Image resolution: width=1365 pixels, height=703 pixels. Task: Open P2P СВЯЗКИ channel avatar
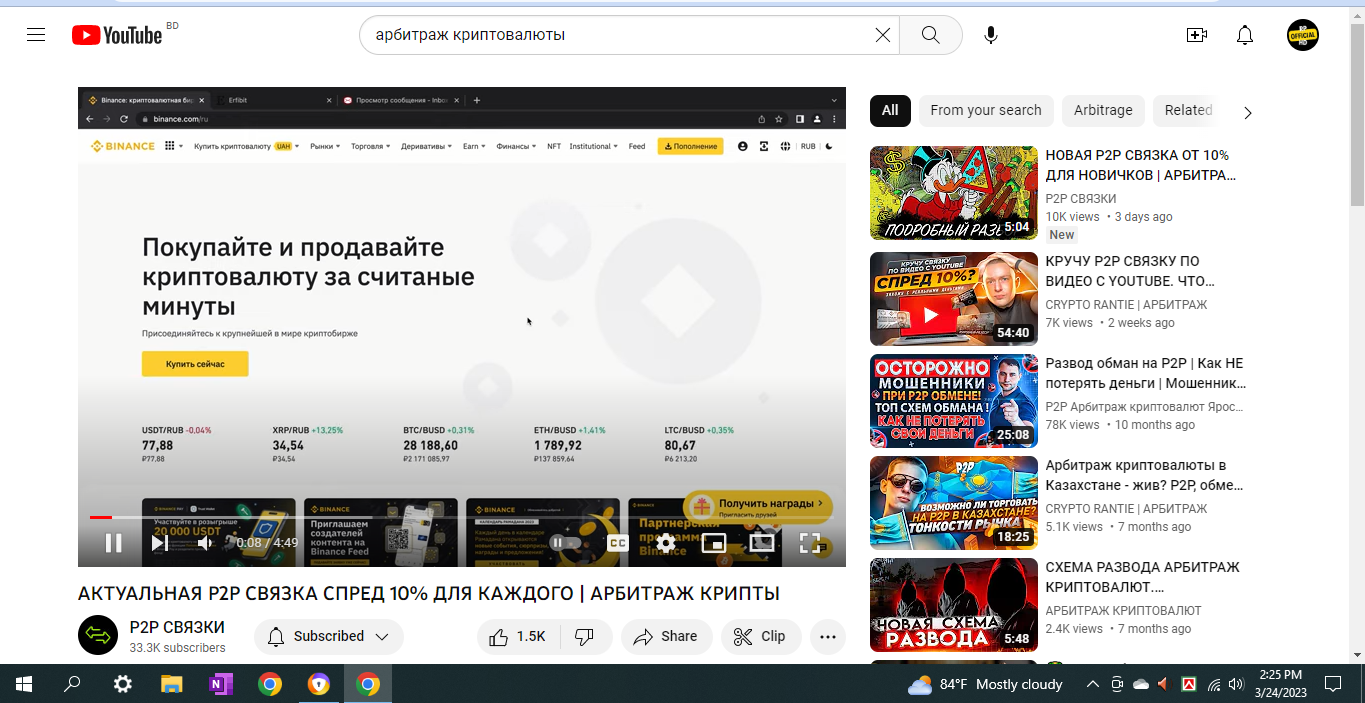click(98, 635)
